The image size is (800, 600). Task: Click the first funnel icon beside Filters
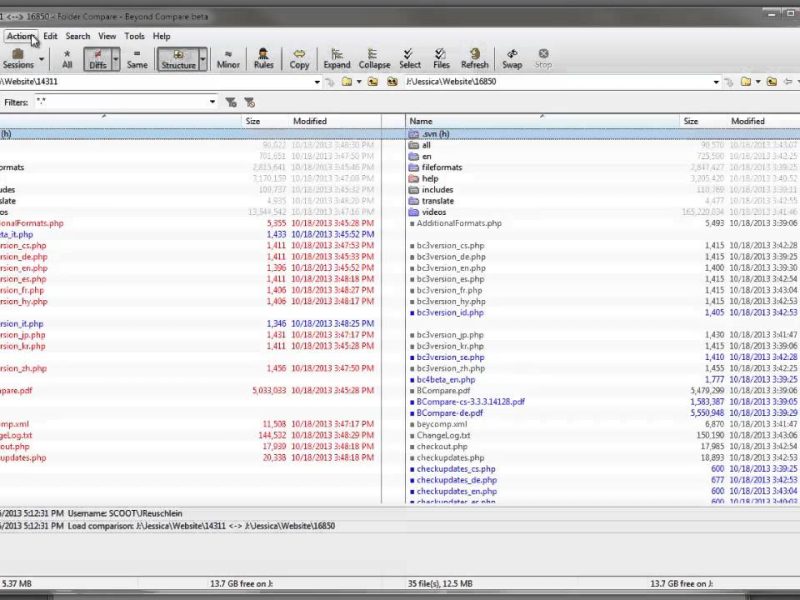pos(231,103)
